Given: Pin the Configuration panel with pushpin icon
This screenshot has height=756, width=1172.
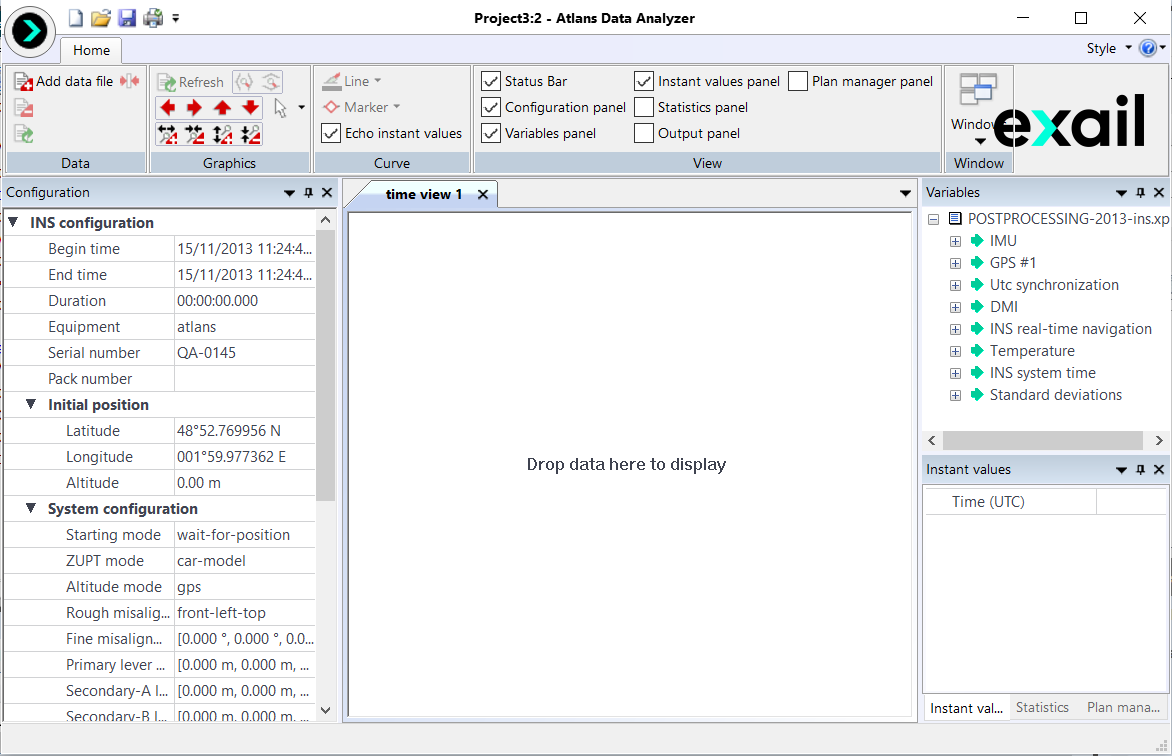Looking at the screenshot, I should [x=308, y=193].
